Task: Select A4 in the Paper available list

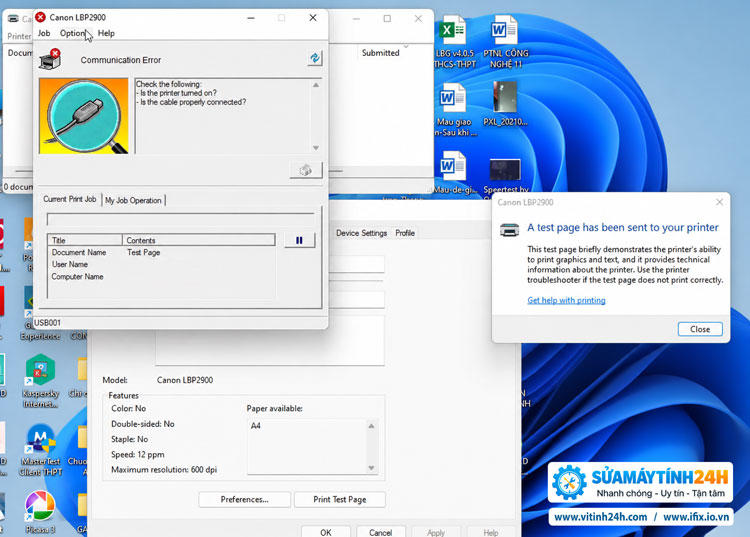Action: coord(256,426)
